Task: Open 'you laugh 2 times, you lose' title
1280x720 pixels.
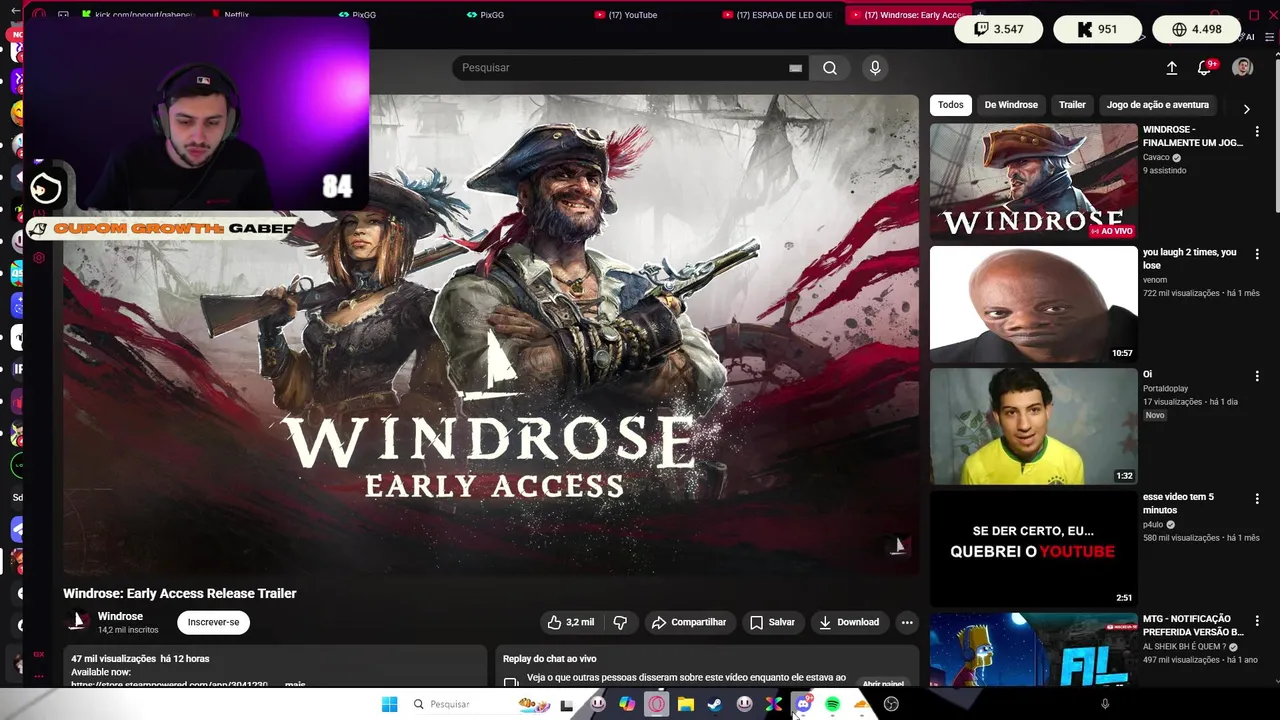Action: (1190, 259)
